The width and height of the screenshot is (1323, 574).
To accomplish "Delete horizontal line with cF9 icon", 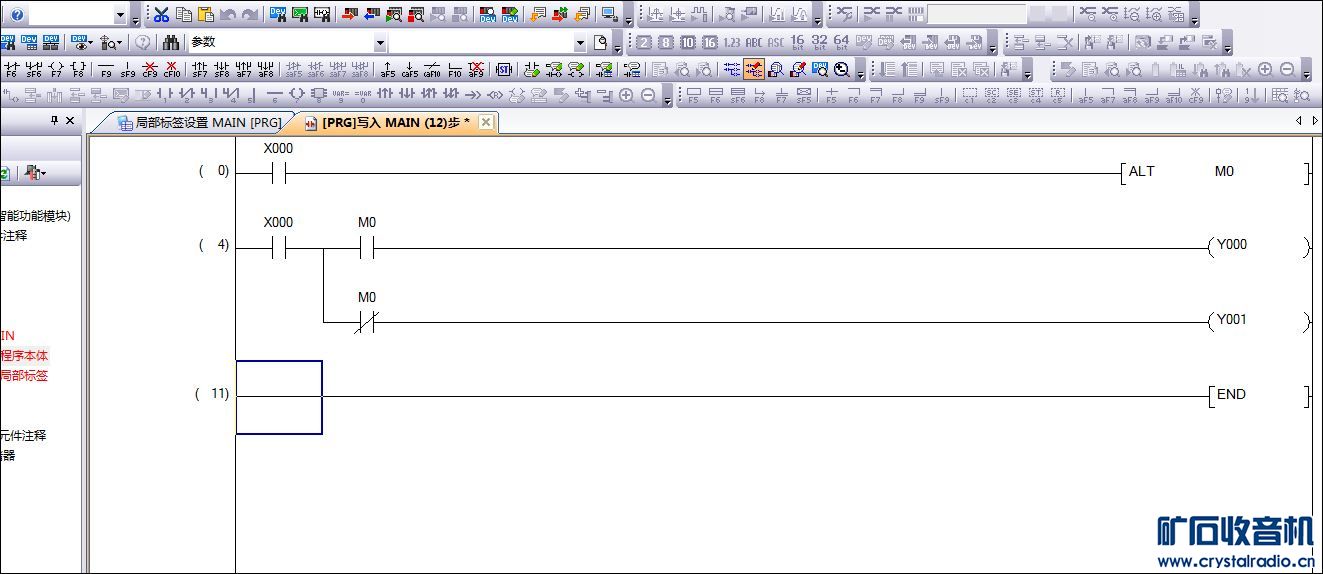I will 150,71.
